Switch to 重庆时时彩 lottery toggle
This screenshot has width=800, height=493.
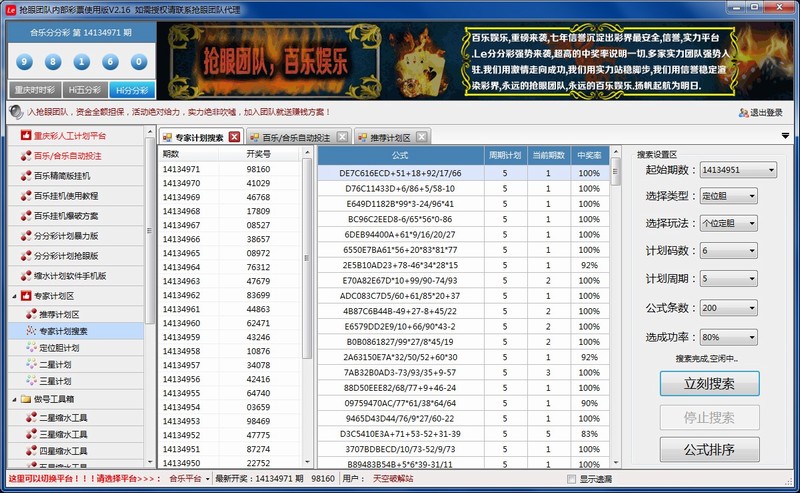click(35, 89)
